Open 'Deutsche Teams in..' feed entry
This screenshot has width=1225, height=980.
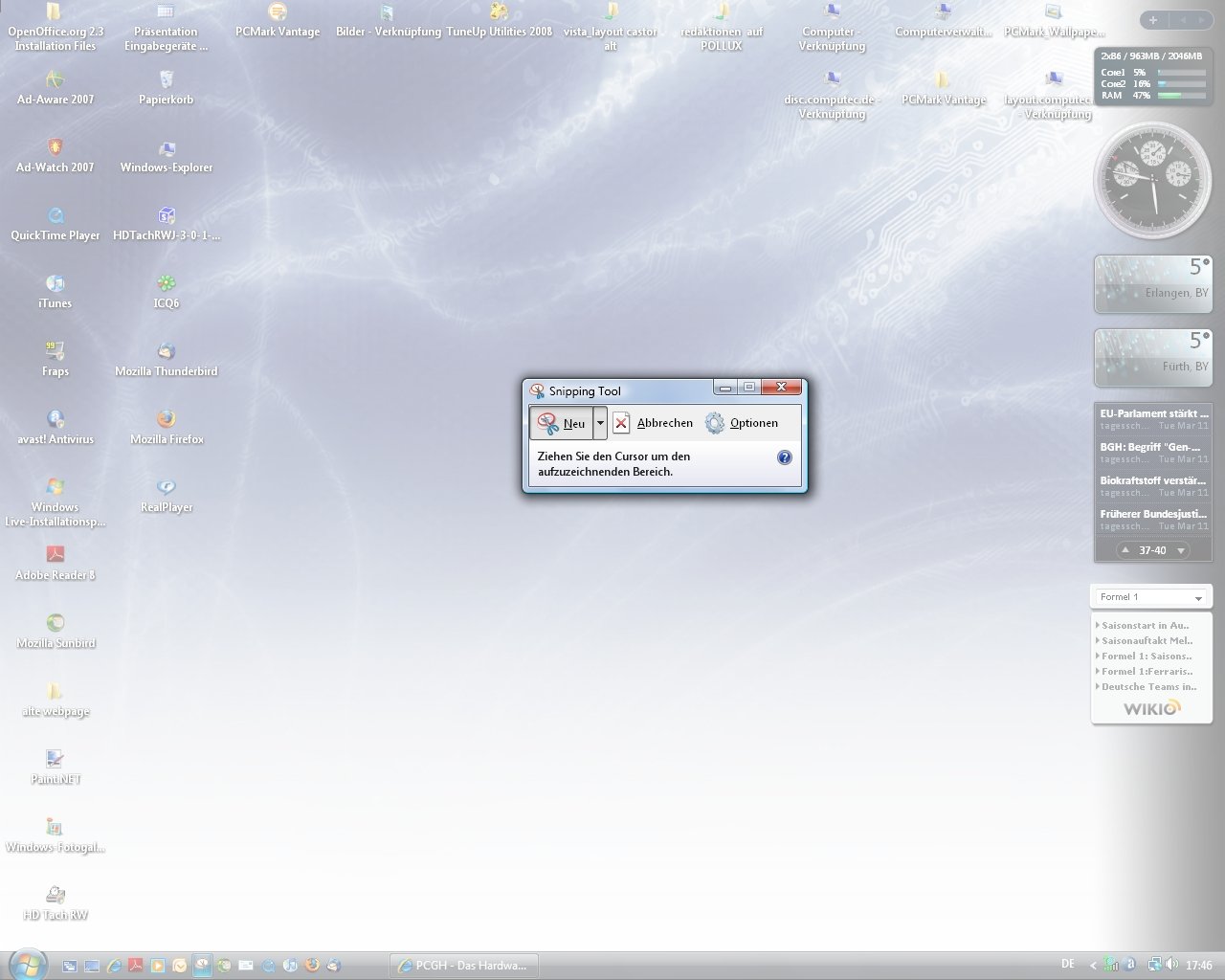[1146, 686]
